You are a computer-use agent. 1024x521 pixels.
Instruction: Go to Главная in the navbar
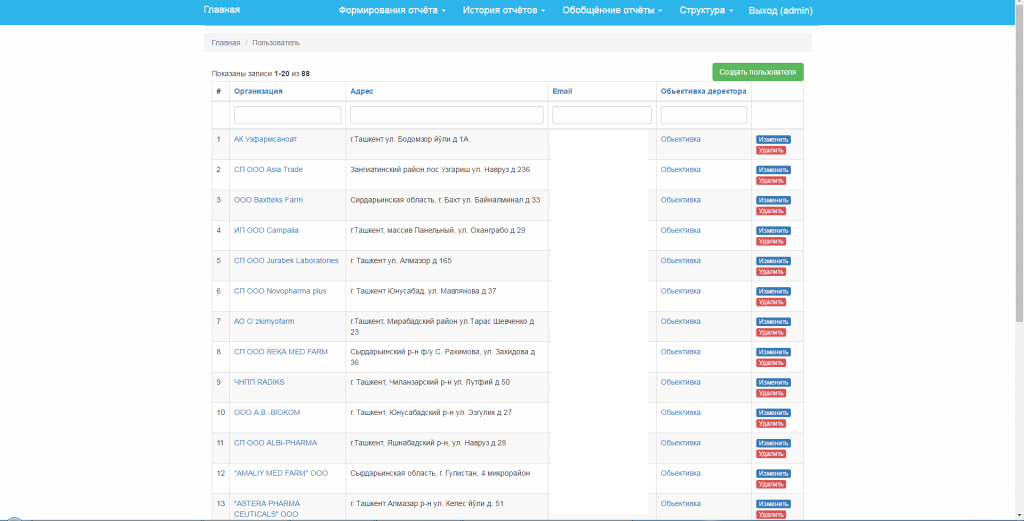coord(221,10)
